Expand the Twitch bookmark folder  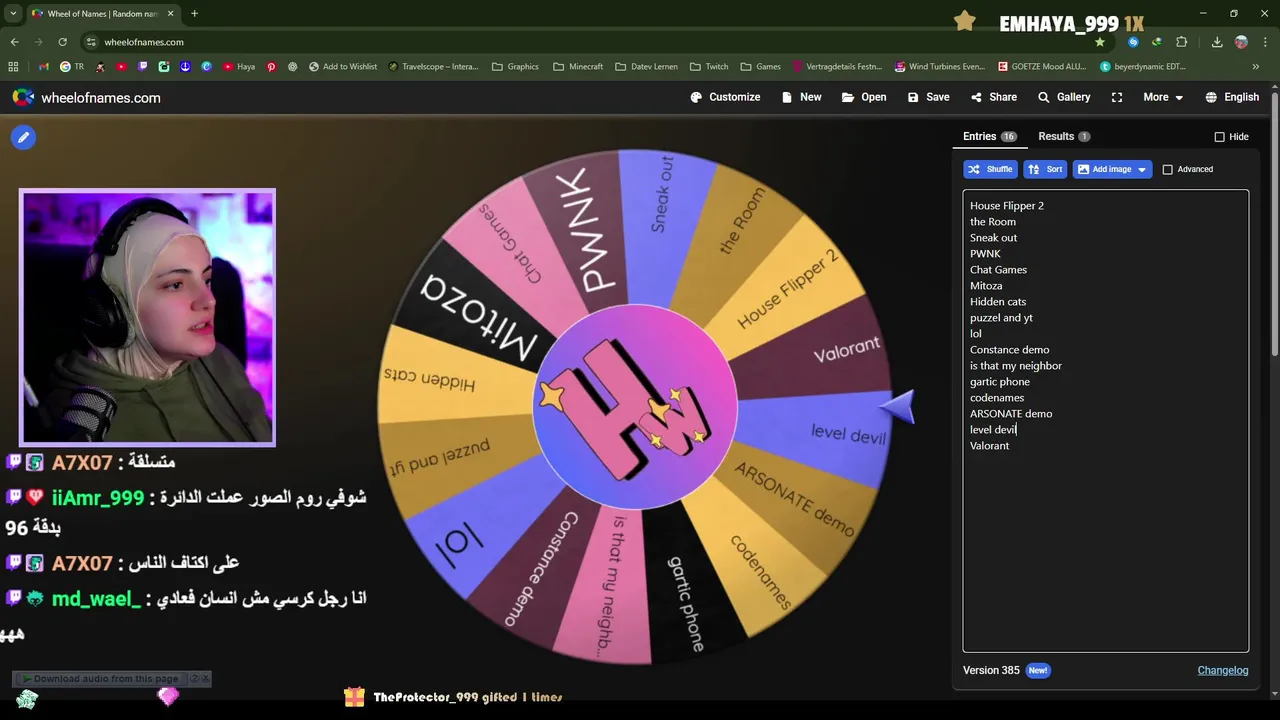709,67
